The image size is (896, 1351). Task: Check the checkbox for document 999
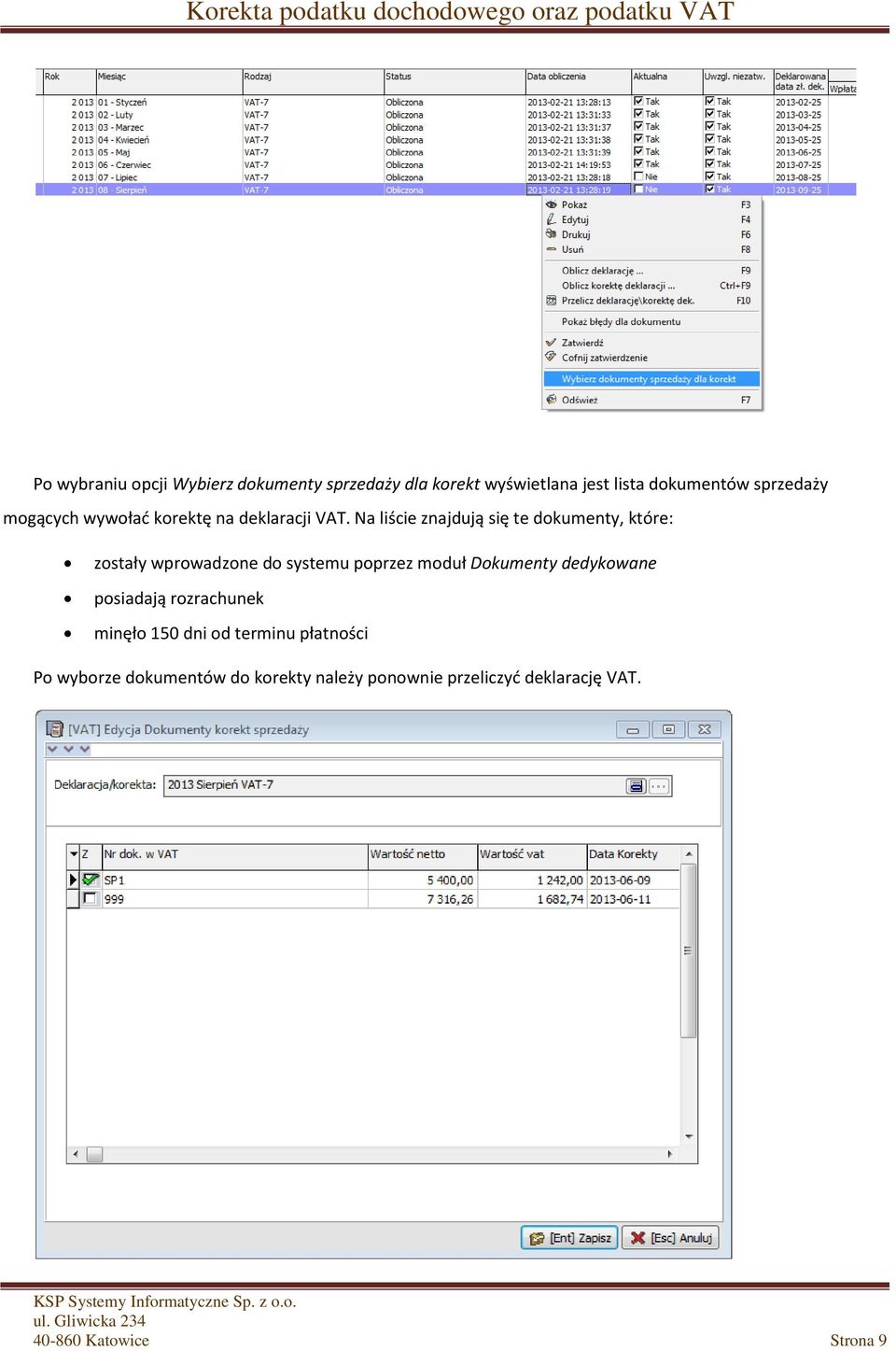point(91,898)
